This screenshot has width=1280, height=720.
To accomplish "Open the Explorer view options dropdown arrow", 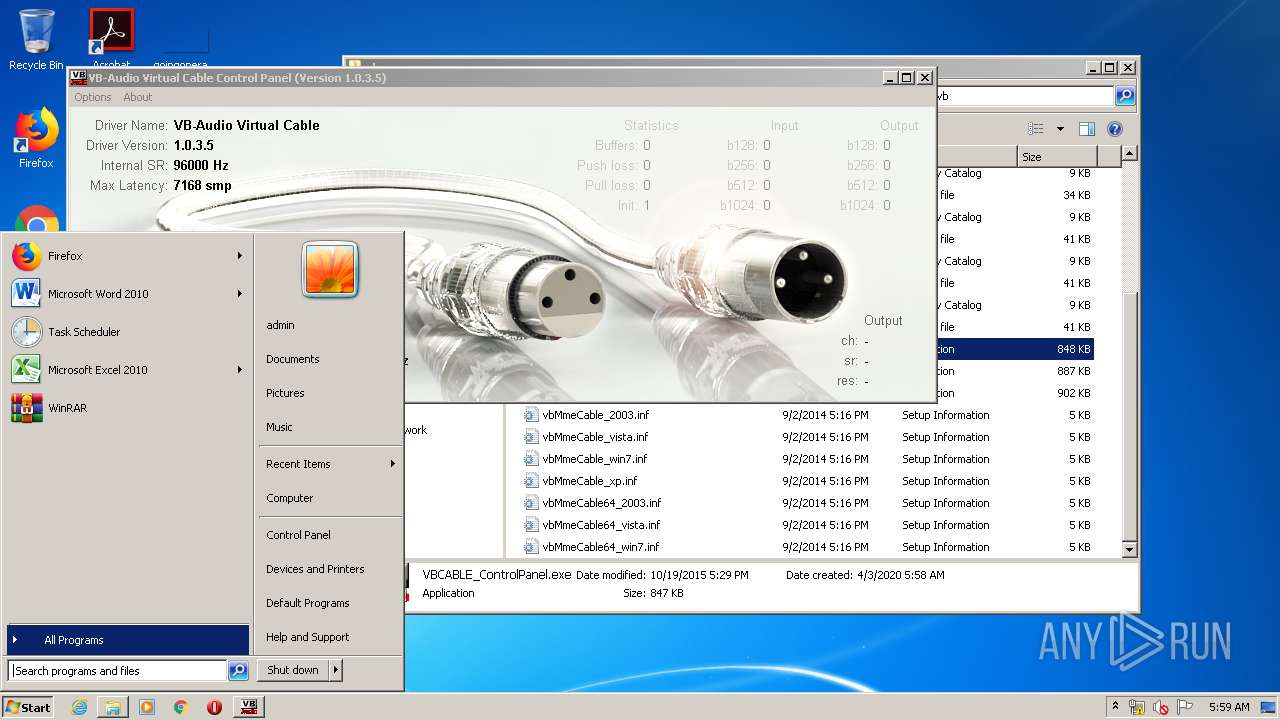I will pos(1060,129).
